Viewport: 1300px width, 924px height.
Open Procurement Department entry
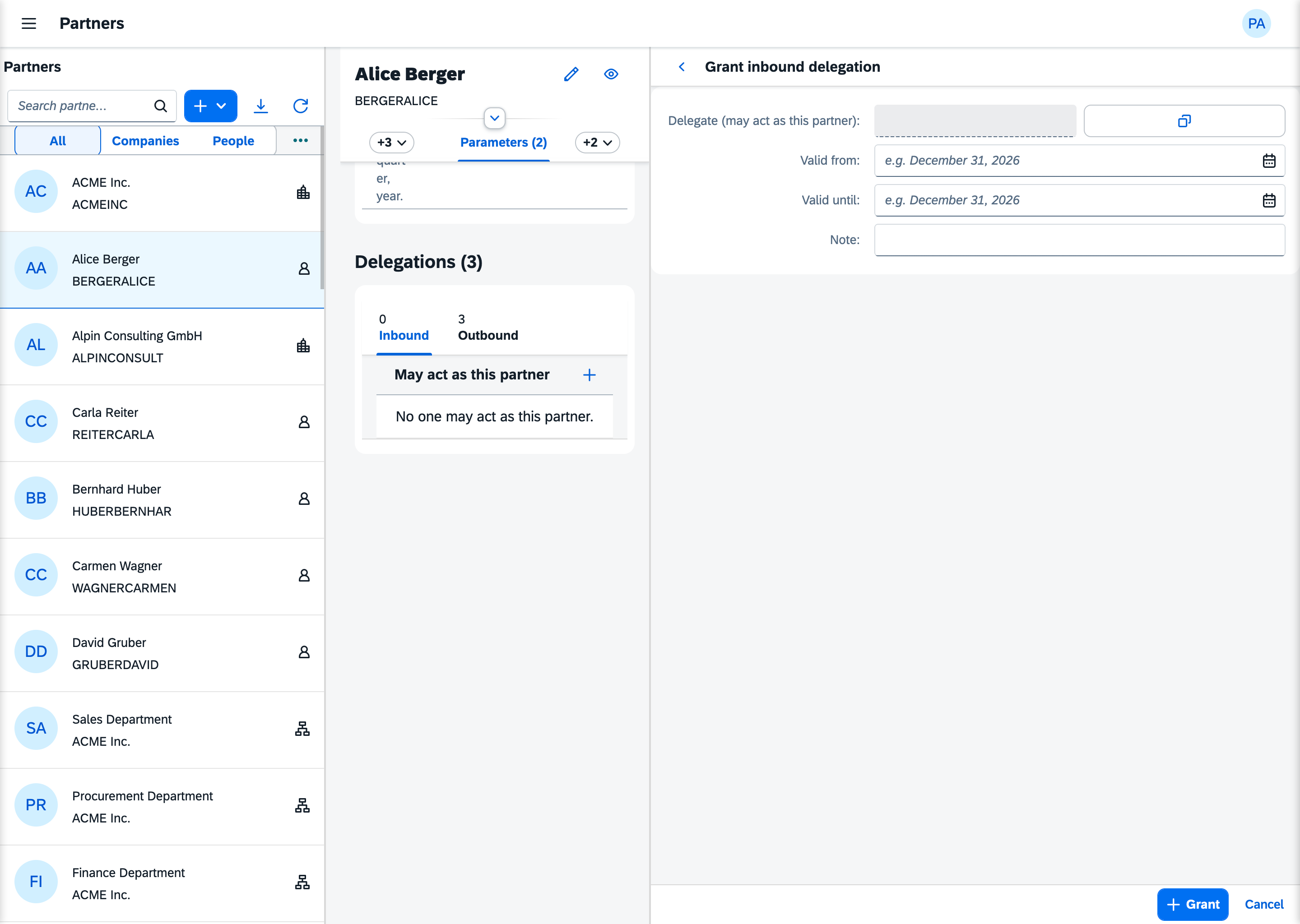[162, 807]
